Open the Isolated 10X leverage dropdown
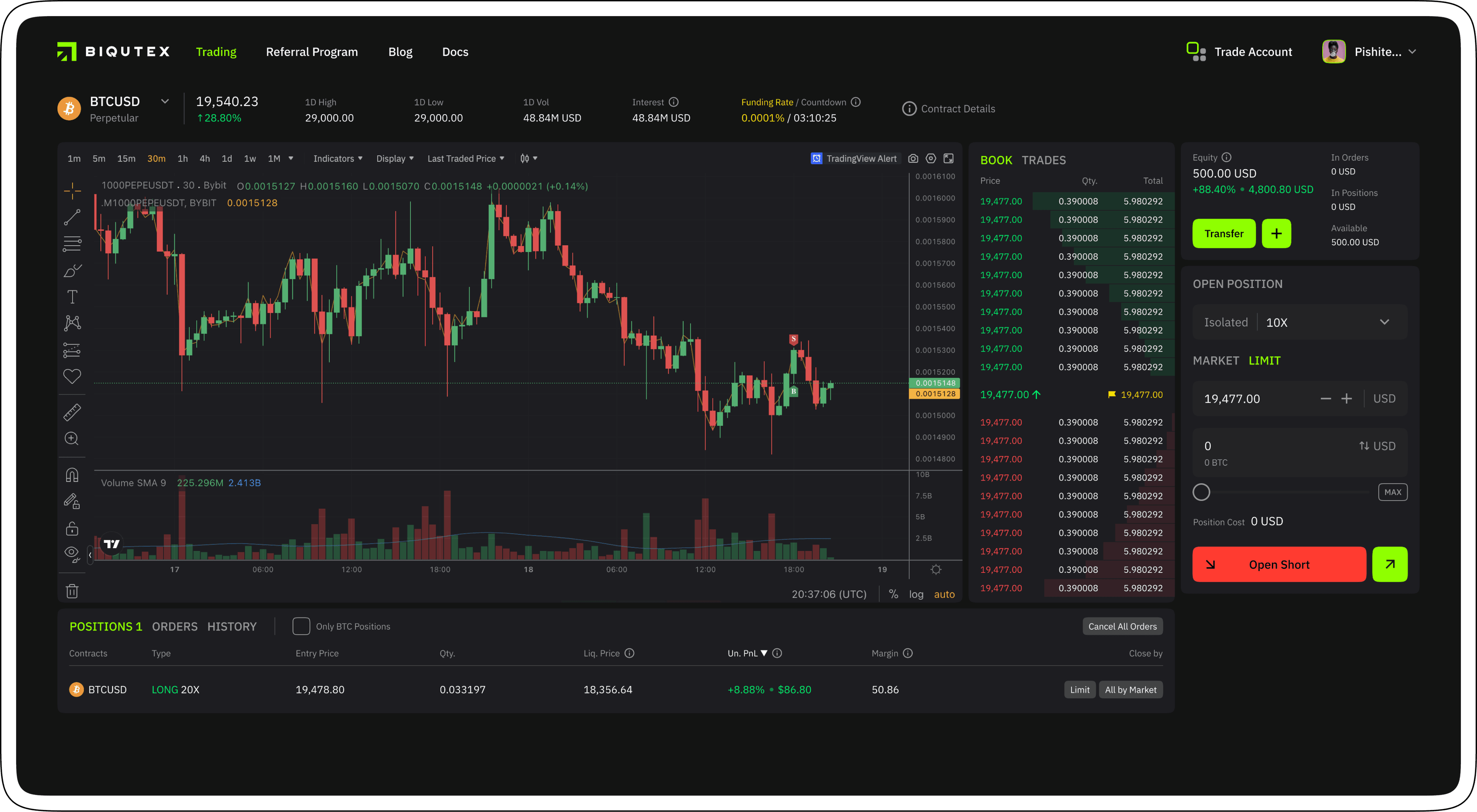 pos(1300,322)
